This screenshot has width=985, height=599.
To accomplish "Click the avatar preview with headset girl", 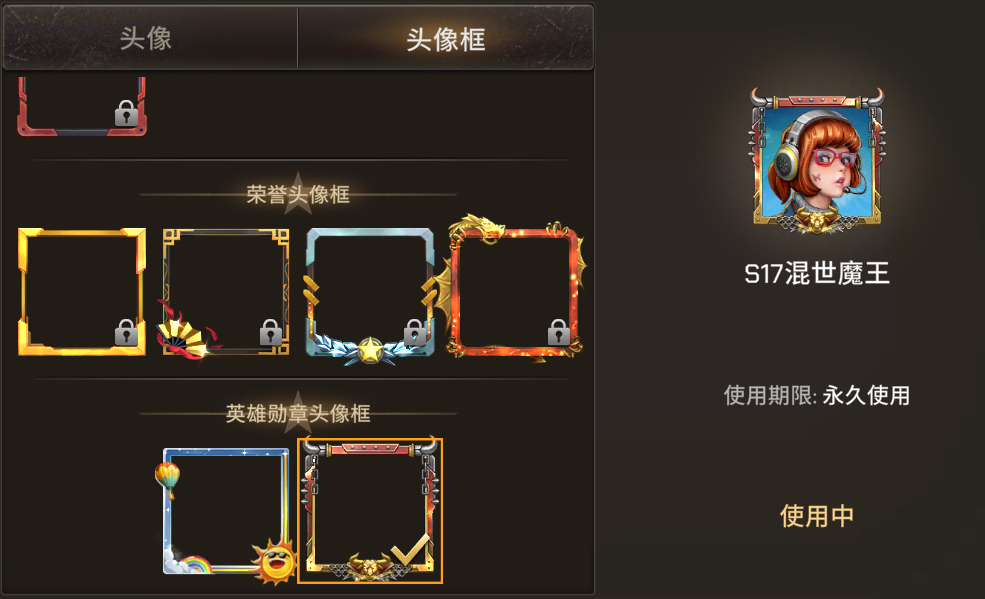I will coord(816,161).
